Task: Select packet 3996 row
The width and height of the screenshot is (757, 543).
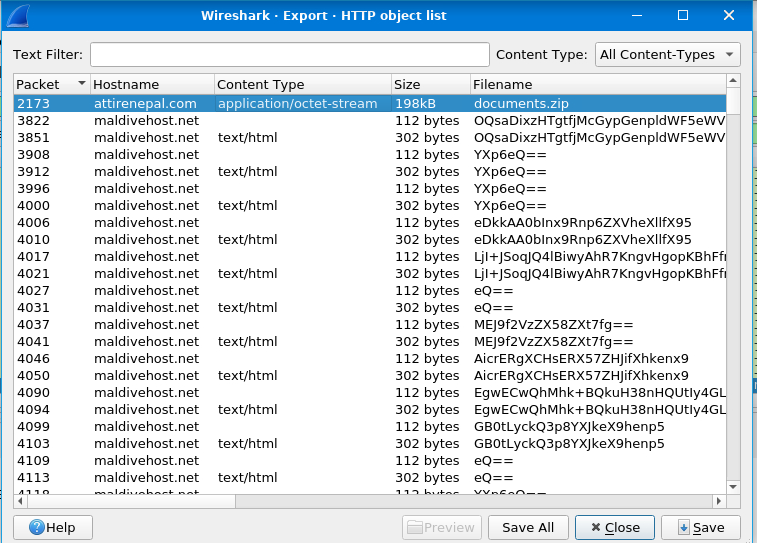Action: [370, 189]
